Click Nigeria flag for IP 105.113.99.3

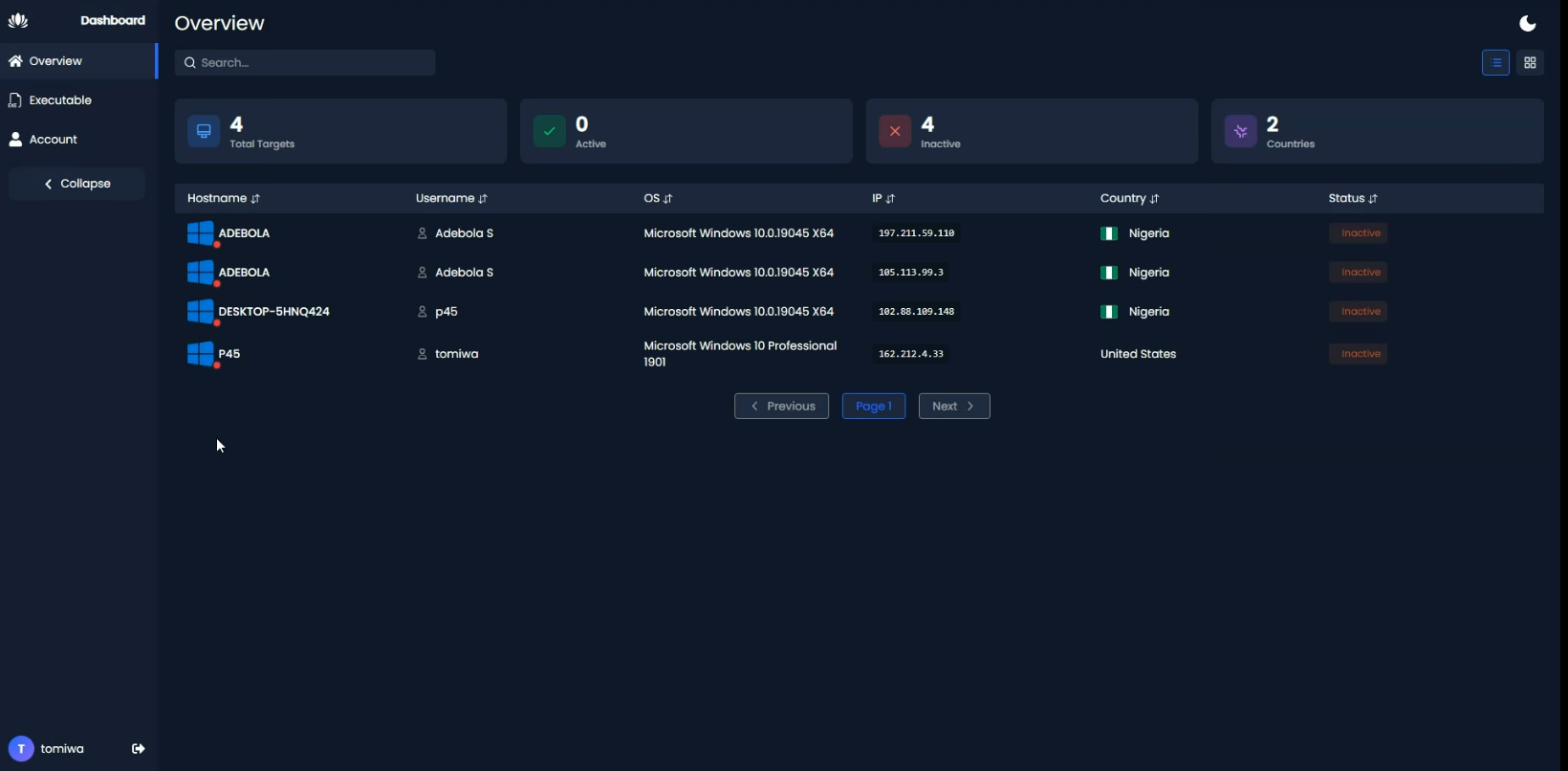click(1109, 273)
